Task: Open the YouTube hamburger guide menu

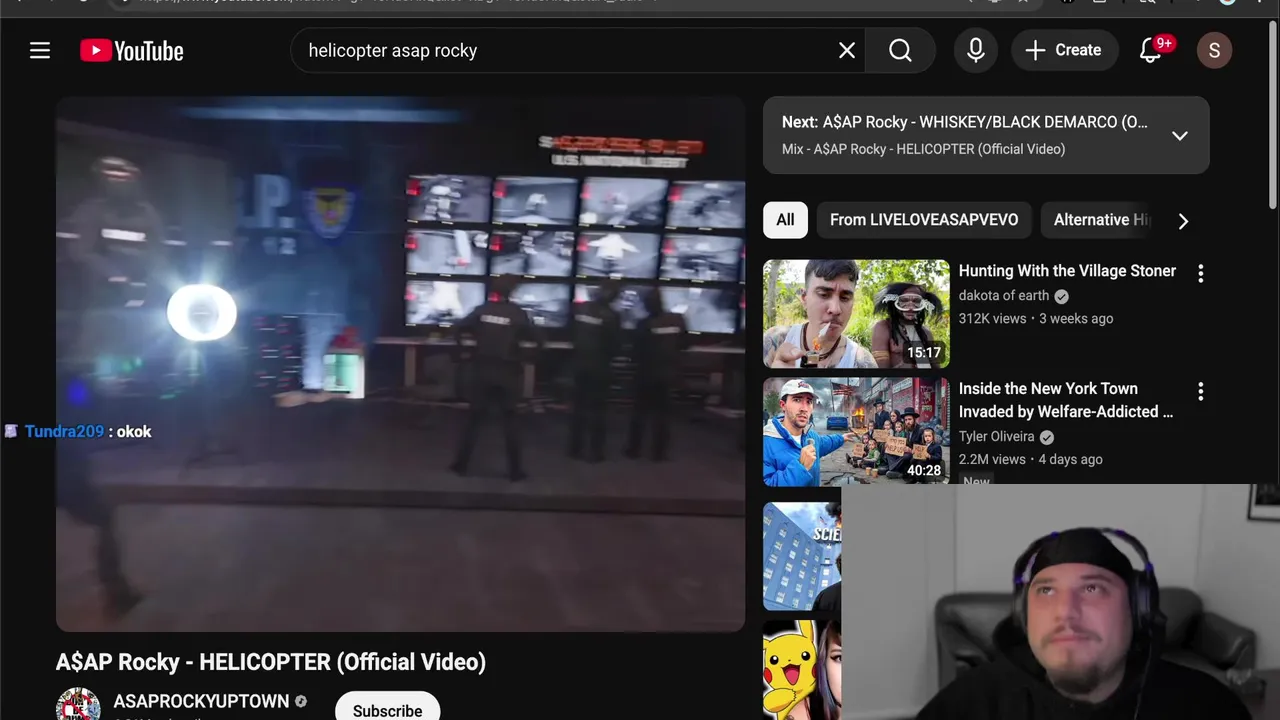Action: coord(40,50)
